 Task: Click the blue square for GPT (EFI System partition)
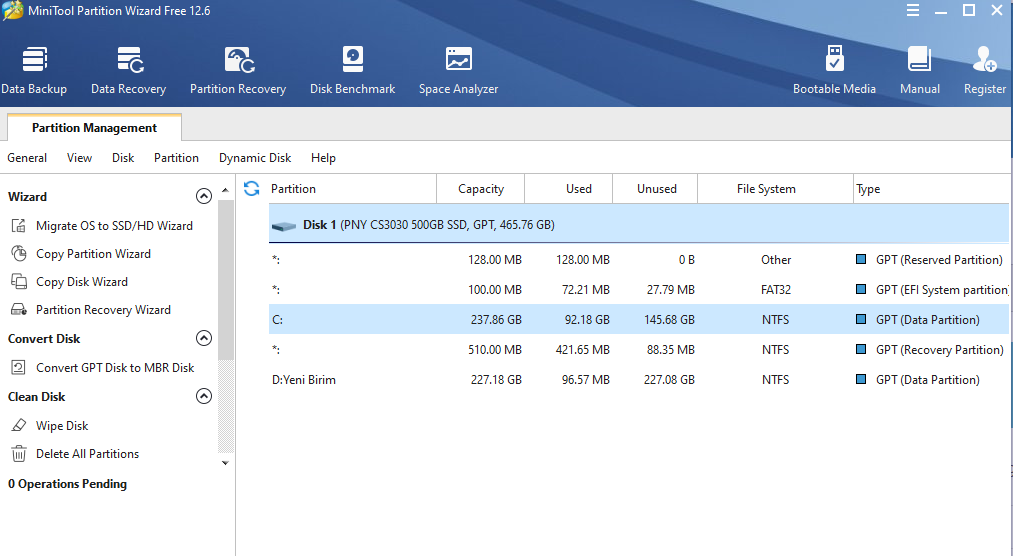pos(861,289)
